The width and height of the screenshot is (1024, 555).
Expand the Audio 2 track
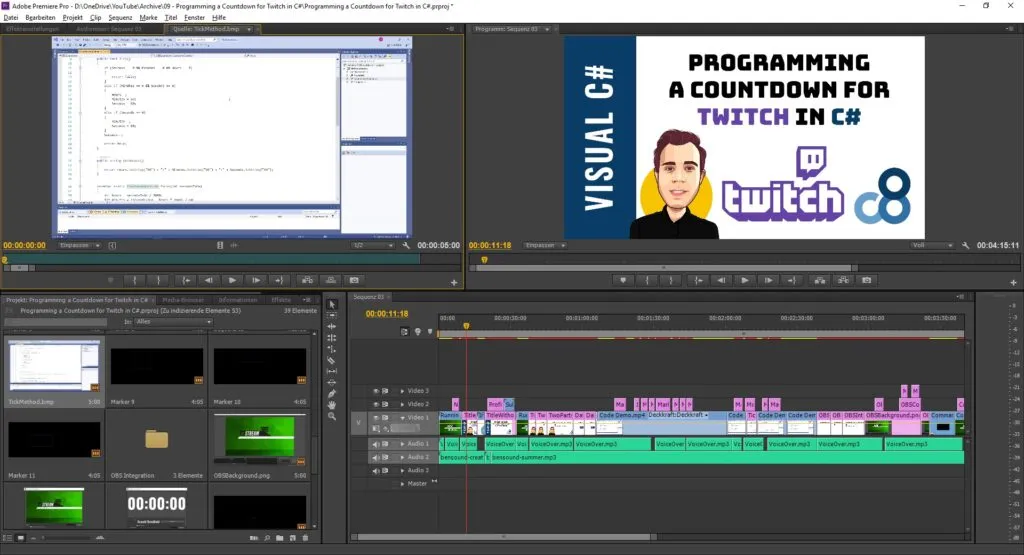click(x=402, y=457)
